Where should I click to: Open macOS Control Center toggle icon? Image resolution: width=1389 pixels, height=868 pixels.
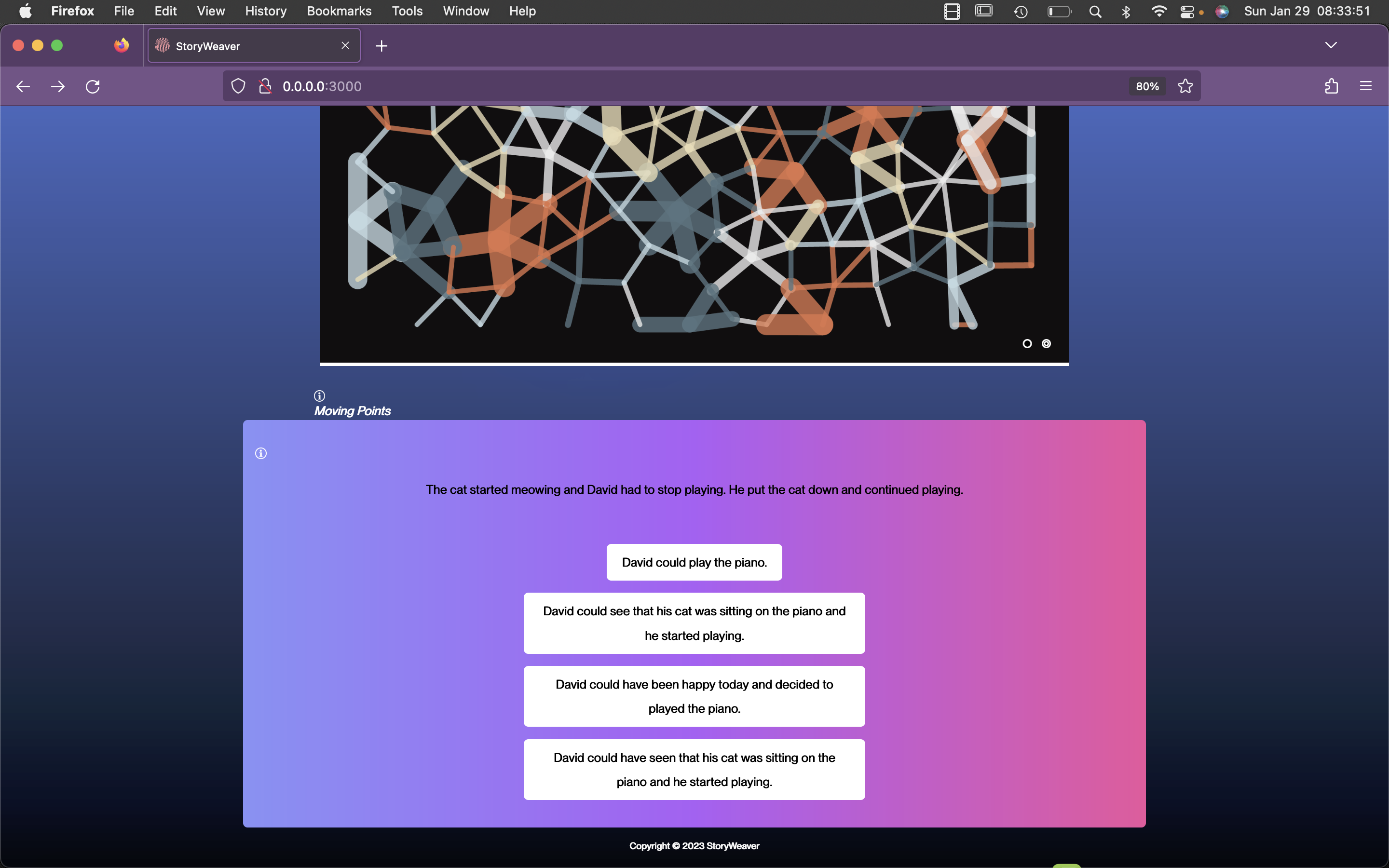click(1187, 12)
